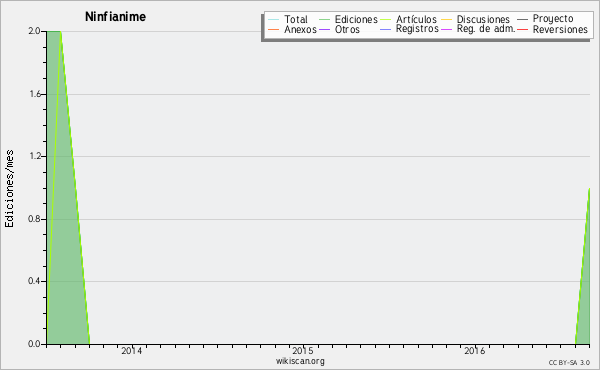Click the "wikiscan.org" caption text
Image resolution: width=600 pixels, height=370 pixels.
click(300, 361)
